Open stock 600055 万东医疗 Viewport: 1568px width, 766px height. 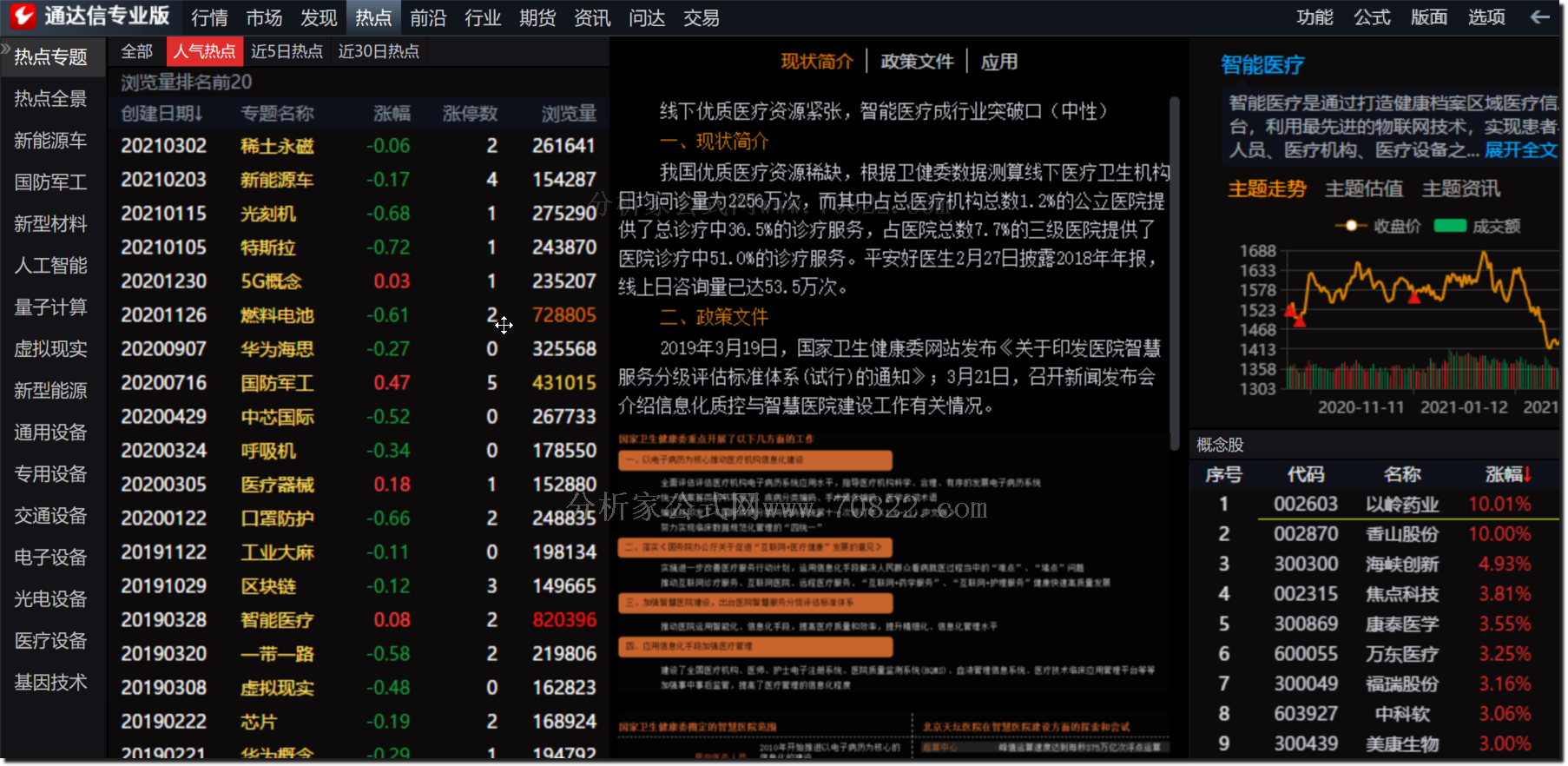pos(1376,654)
